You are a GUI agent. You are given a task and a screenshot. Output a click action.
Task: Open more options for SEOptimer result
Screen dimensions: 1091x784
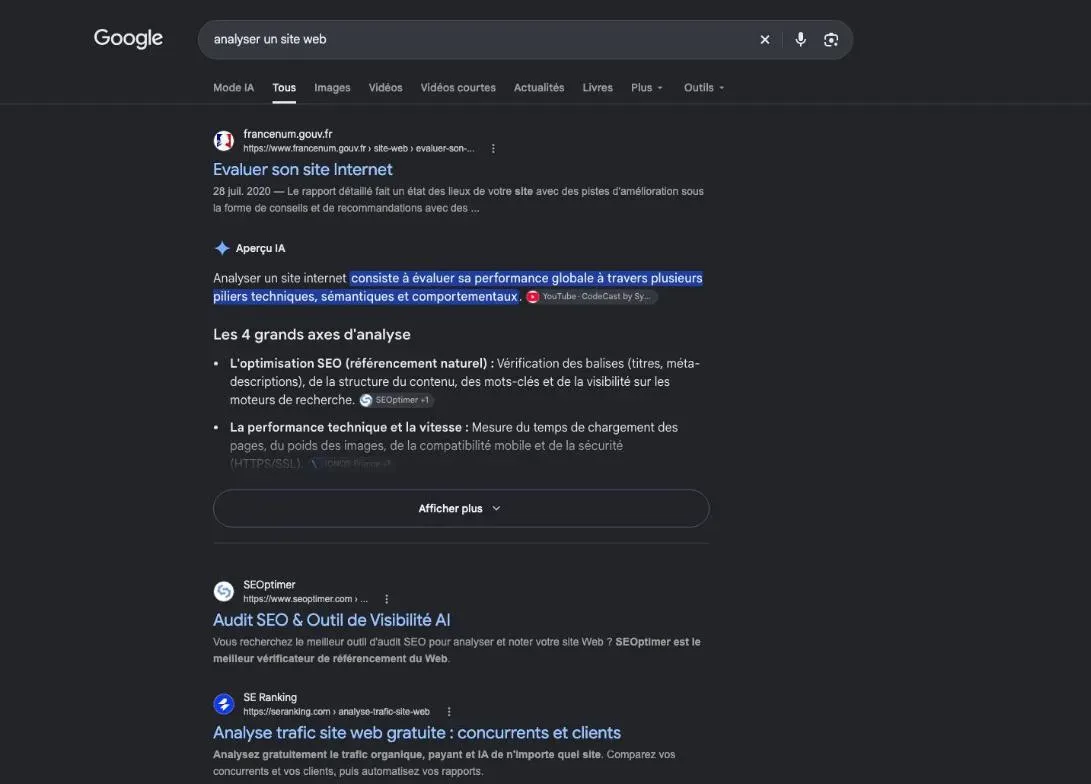coord(386,599)
